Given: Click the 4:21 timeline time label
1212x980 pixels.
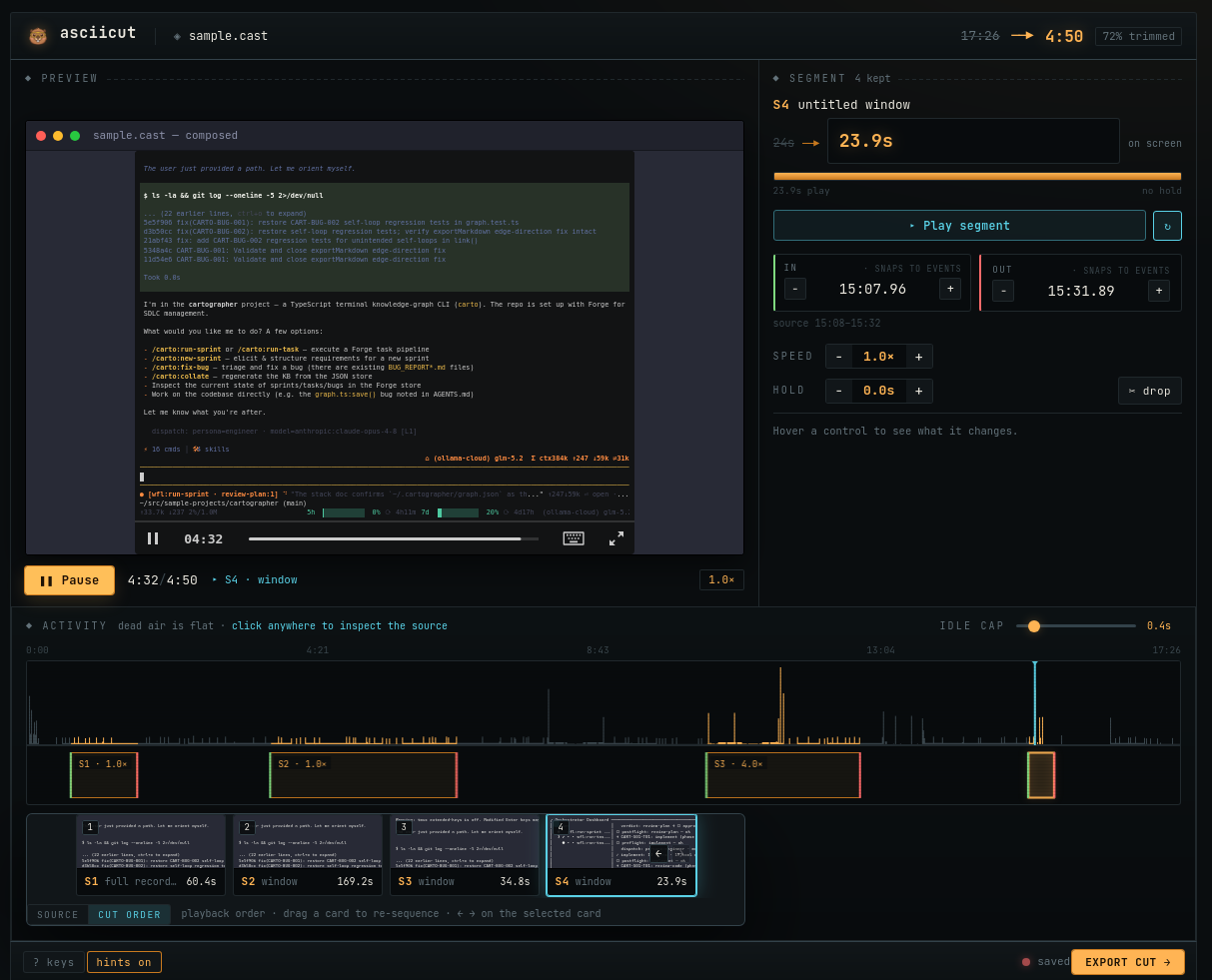Looking at the screenshot, I should 317,650.
